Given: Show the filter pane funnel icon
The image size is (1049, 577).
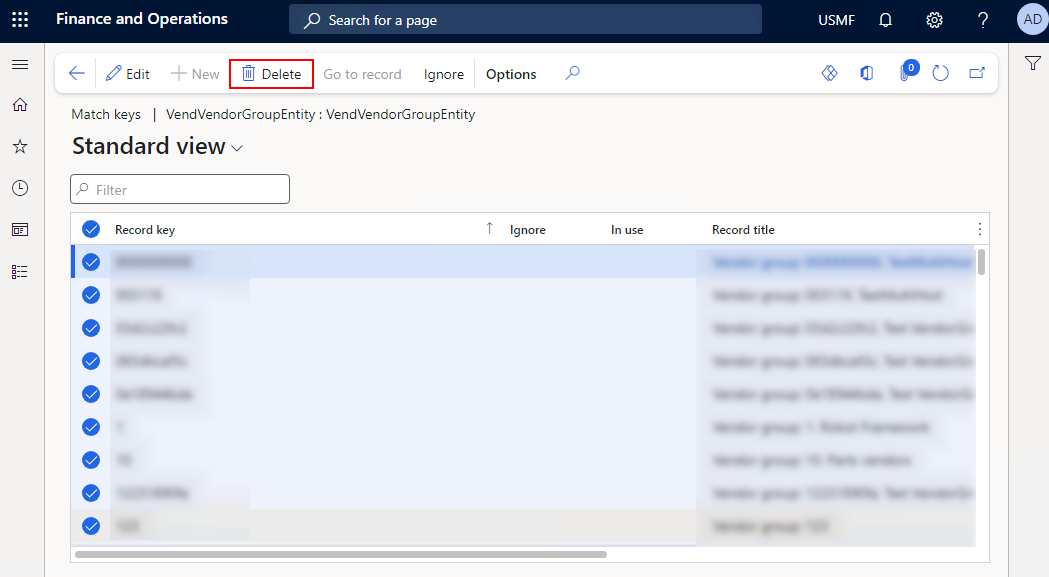Looking at the screenshot, I should point(1033,64).
